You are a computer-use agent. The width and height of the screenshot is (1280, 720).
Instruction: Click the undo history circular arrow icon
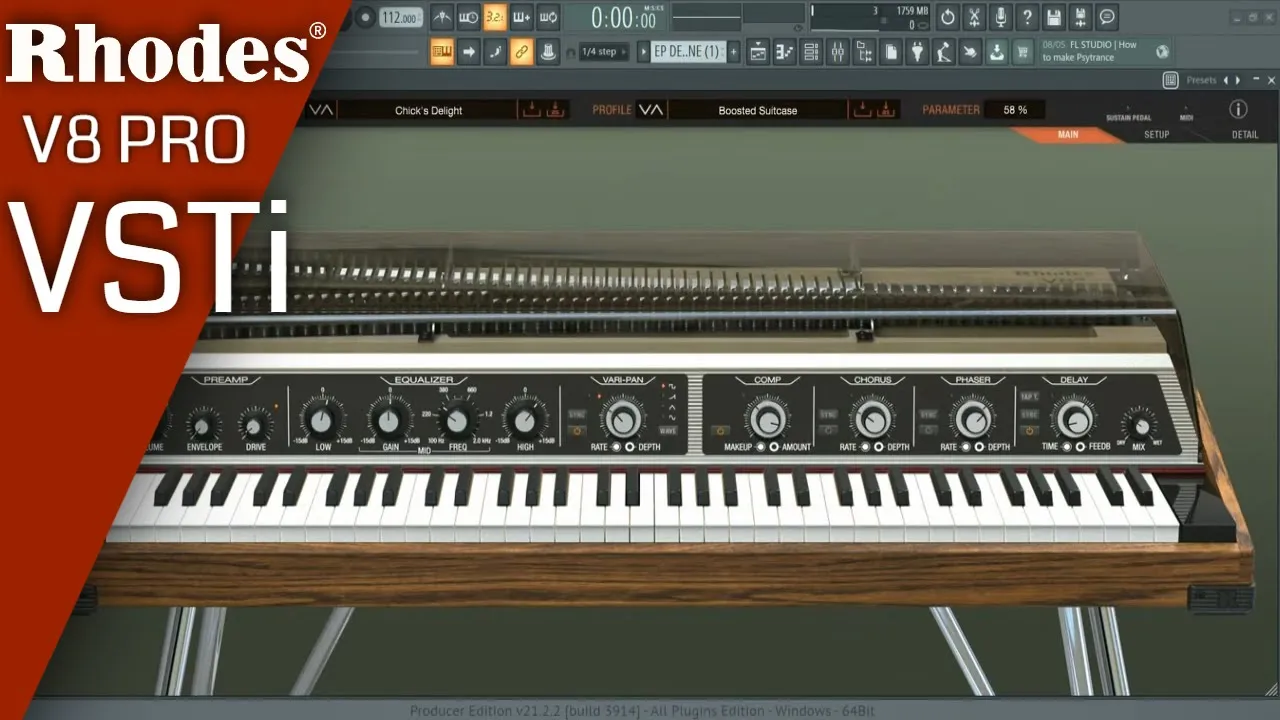(948, 17)
